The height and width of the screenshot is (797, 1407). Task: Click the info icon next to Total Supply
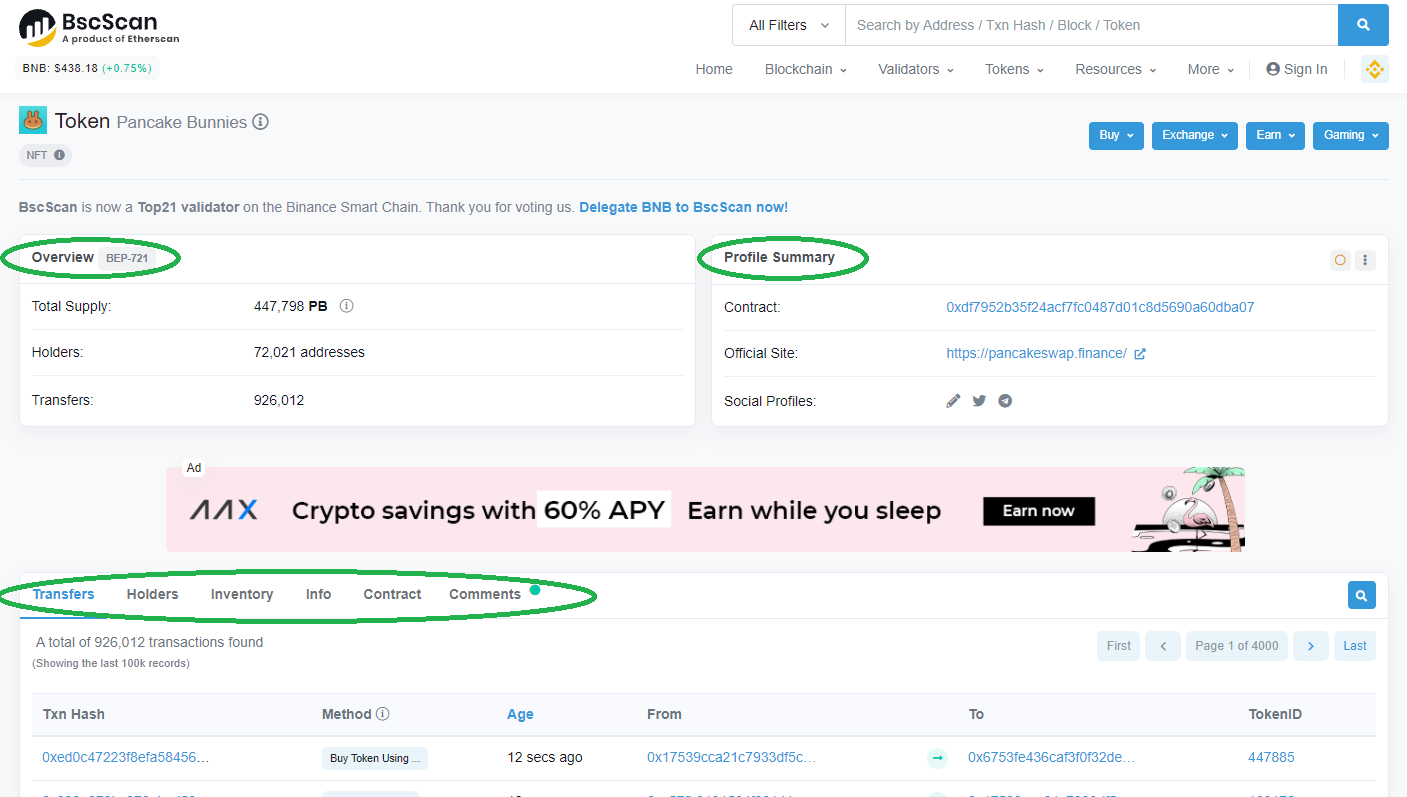pos(346,305)
